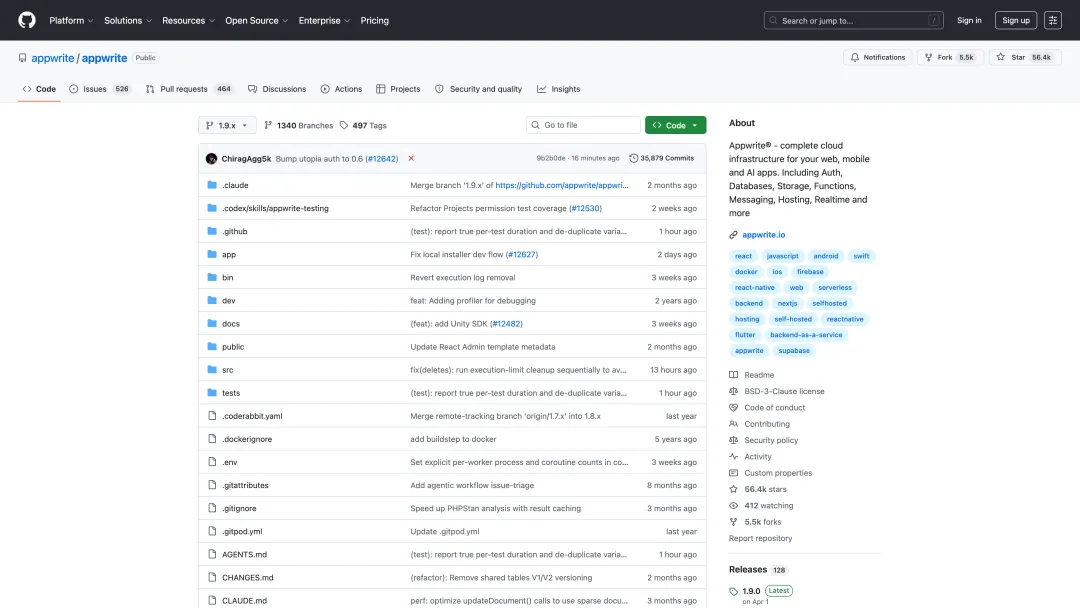Open .codex/skills/appwrite-testing folder name
Image resolution: width=1080 pixels, height=608 pixels.
tap(276, 208)
